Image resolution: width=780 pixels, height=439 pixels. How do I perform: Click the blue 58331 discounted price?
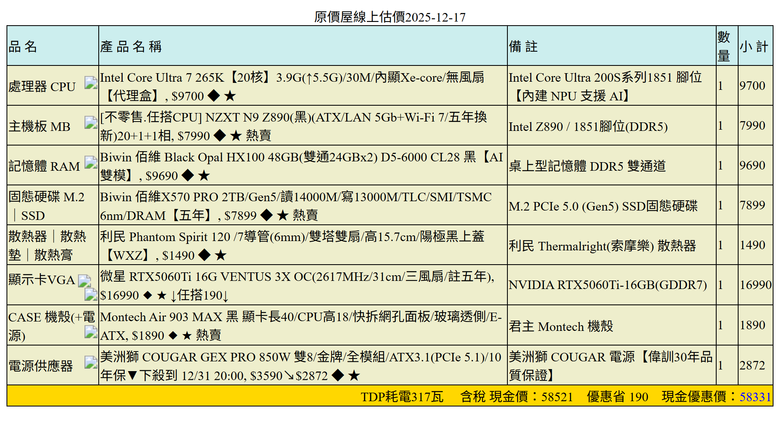click(755, 397)
